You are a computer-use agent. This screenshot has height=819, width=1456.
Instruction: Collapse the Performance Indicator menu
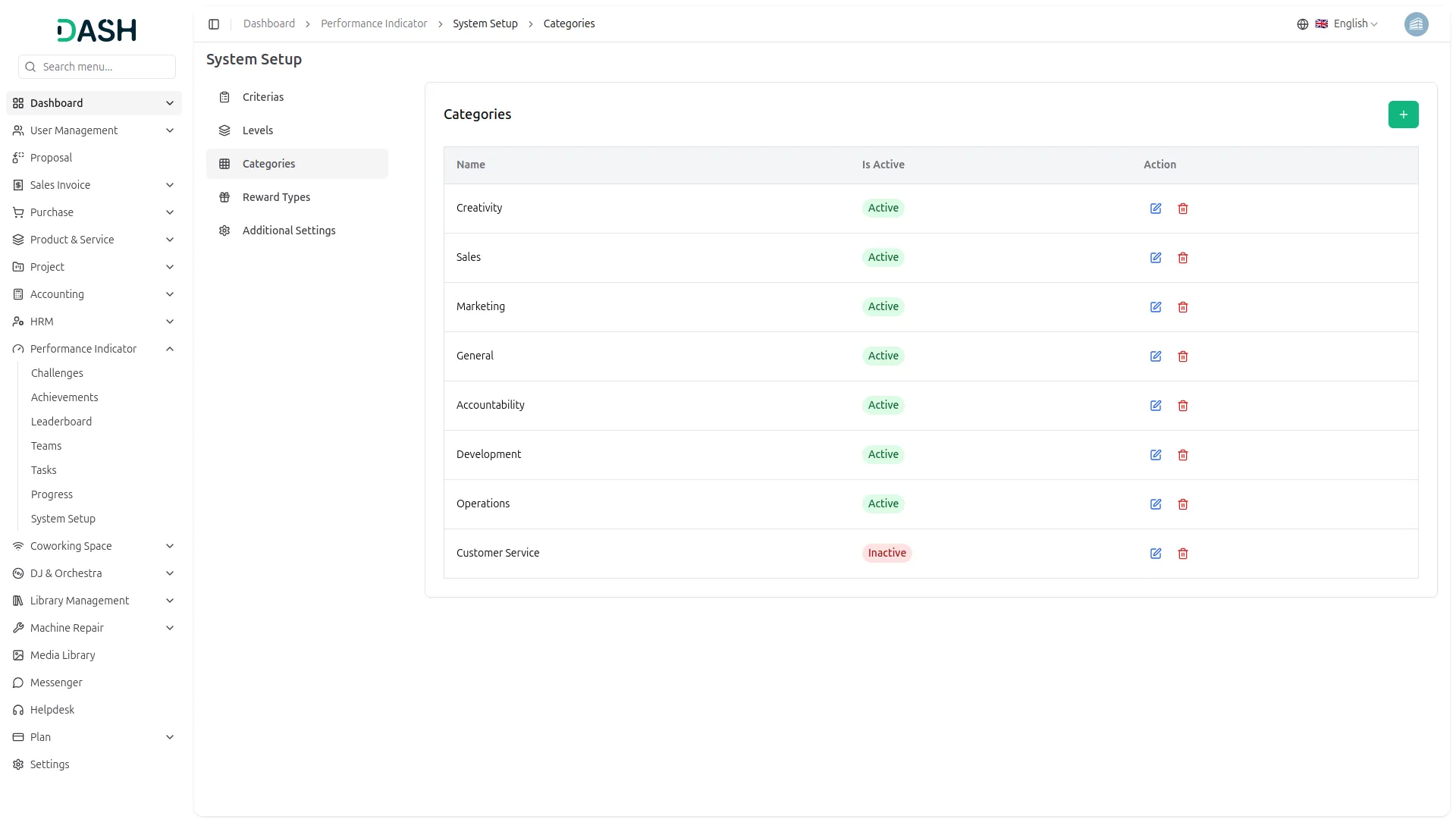click(169, 349)
